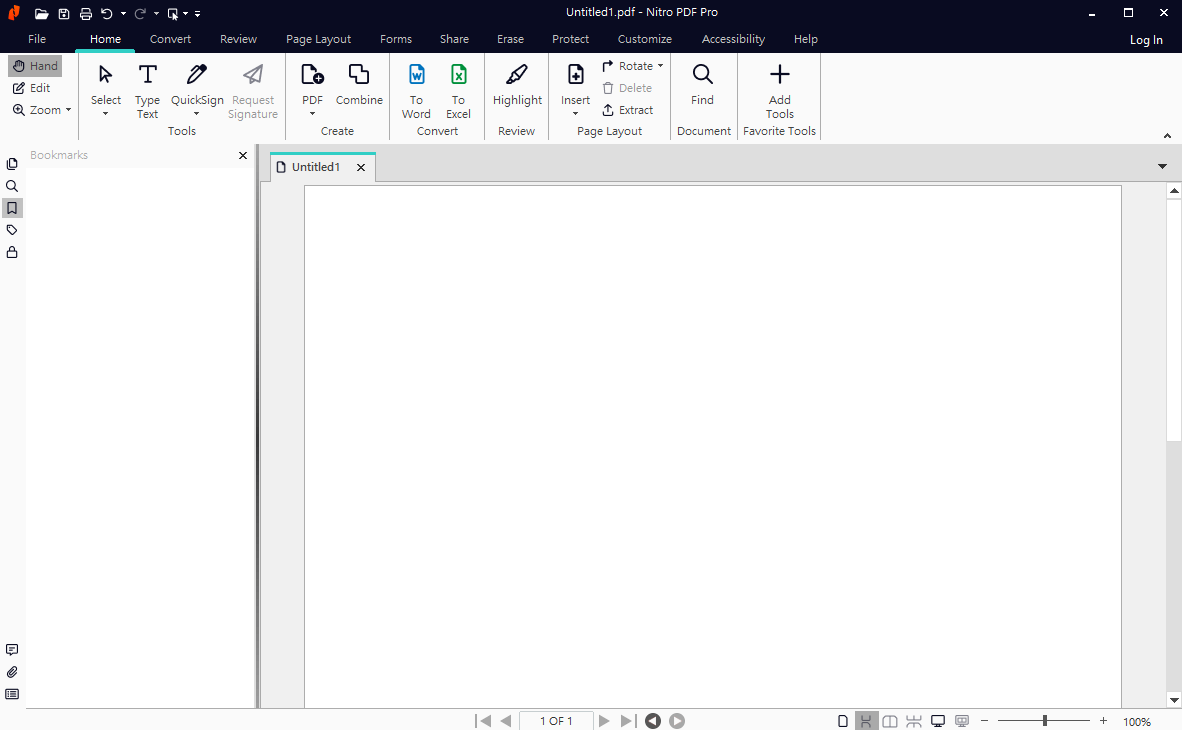
Task: Open the Rotate dropdown arrow
Action: (661, 66)
